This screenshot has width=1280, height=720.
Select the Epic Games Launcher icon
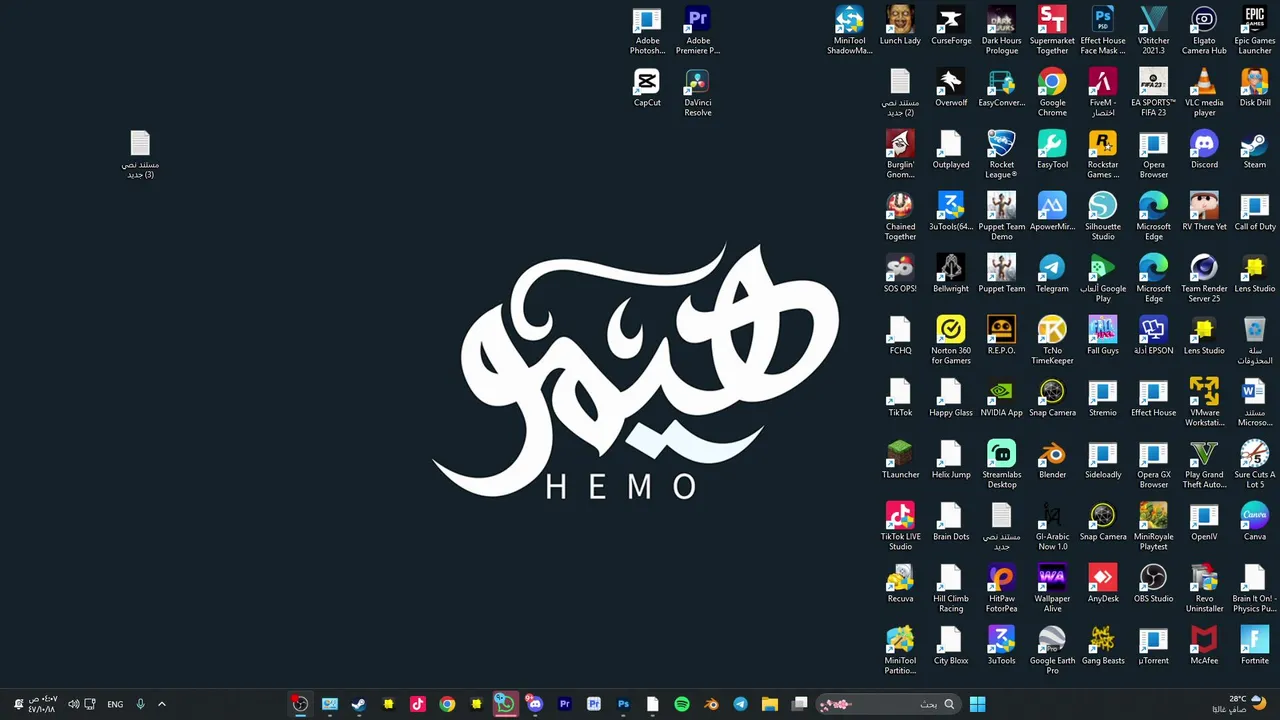pyautogui.click(x=1255, y=31)
